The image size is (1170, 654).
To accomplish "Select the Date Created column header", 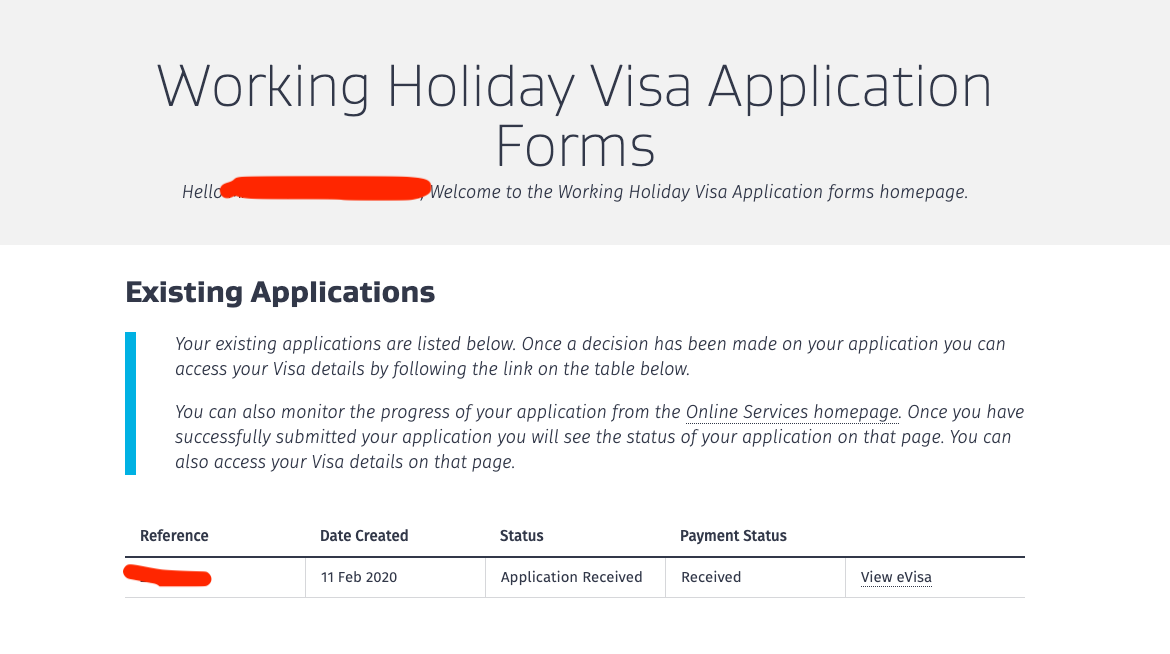I will pyautogui.click(x=364, y=536).
